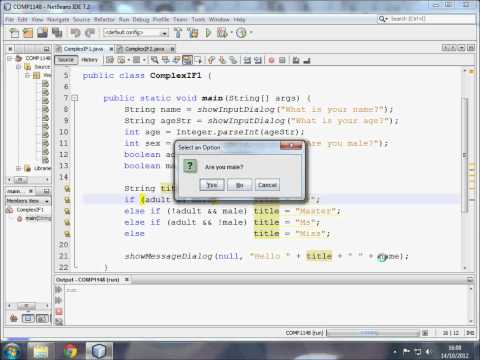Open the Windows Start menu orb
This screenshot has height=360, width=480.
click(11, 351)
